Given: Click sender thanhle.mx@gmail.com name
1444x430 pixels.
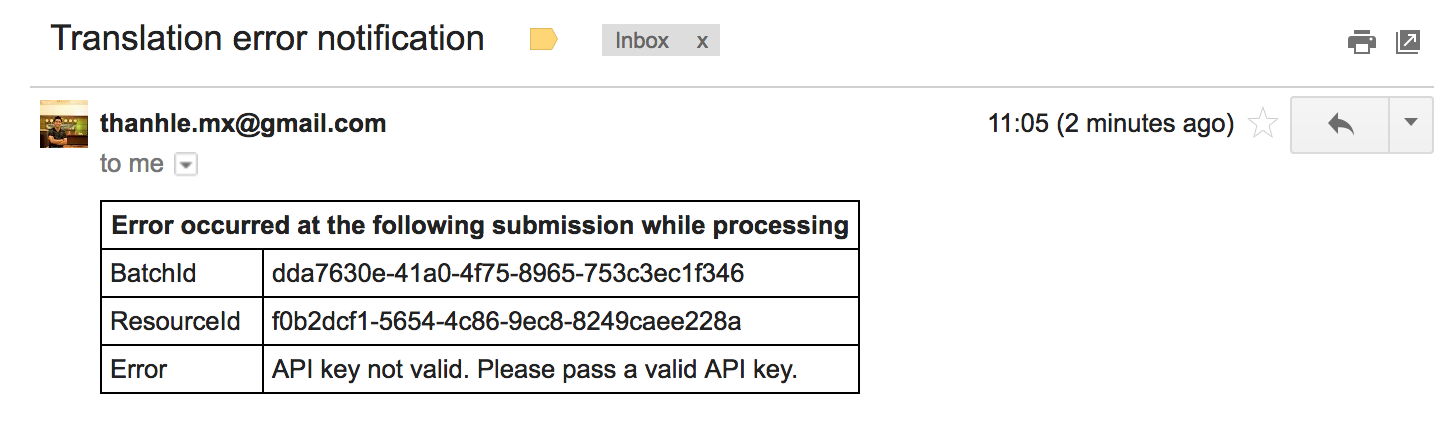Looking at the screenshot, I should coord(243,124).
